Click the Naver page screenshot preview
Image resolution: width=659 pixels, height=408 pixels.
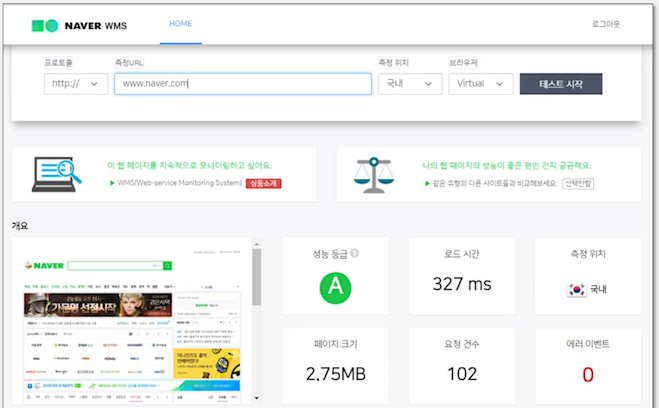click(132, 321)
